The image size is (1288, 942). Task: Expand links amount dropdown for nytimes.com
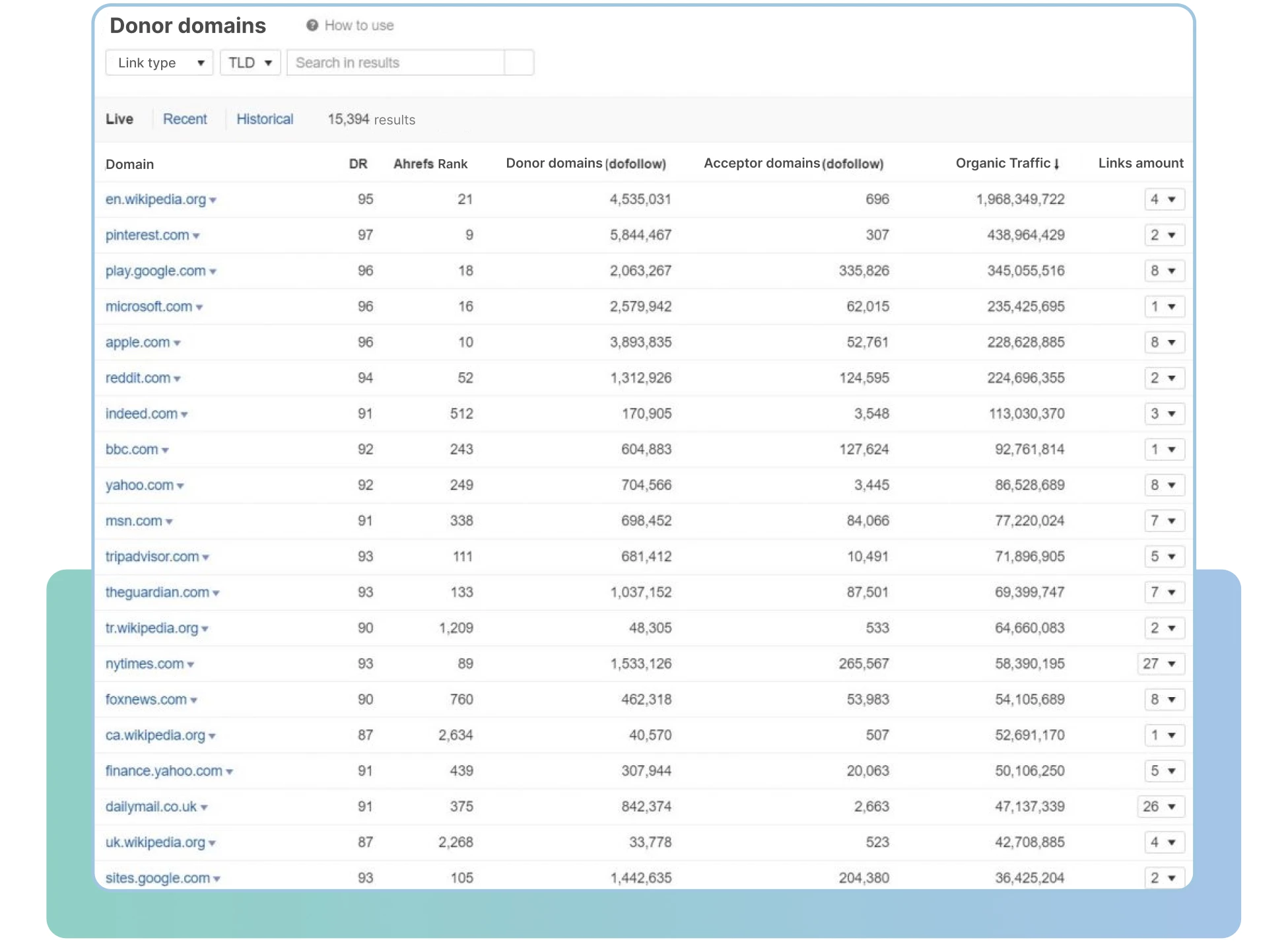(x=1161, y=663)
